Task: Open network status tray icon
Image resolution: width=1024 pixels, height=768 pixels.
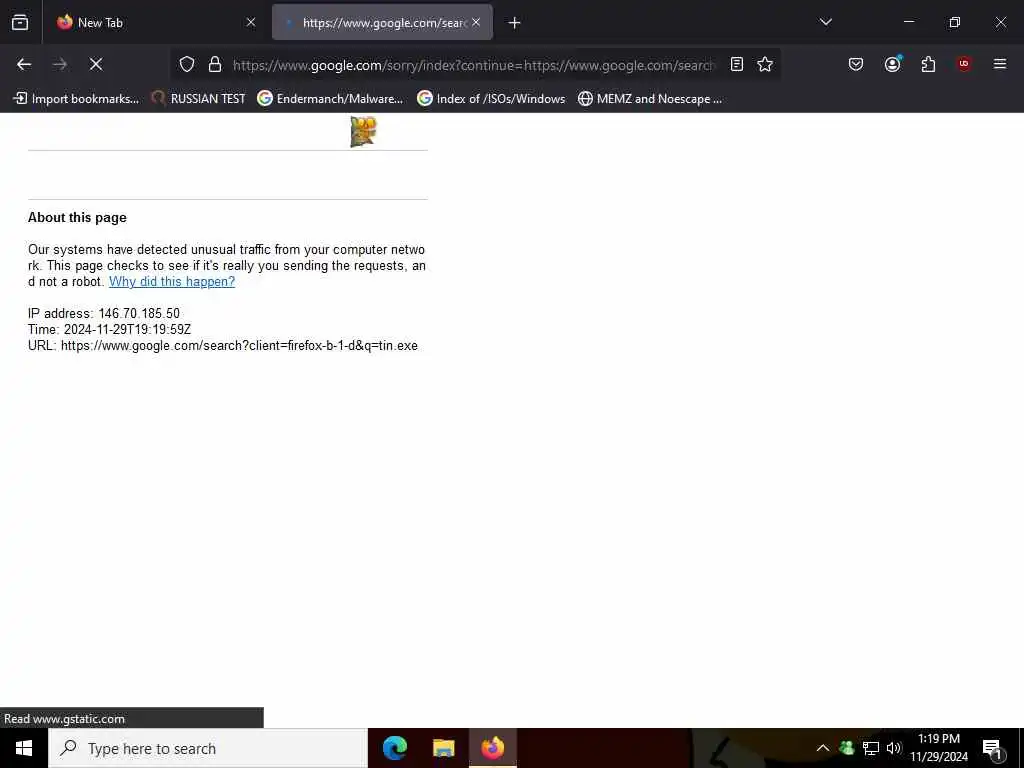Action: (x=871, y=748)
